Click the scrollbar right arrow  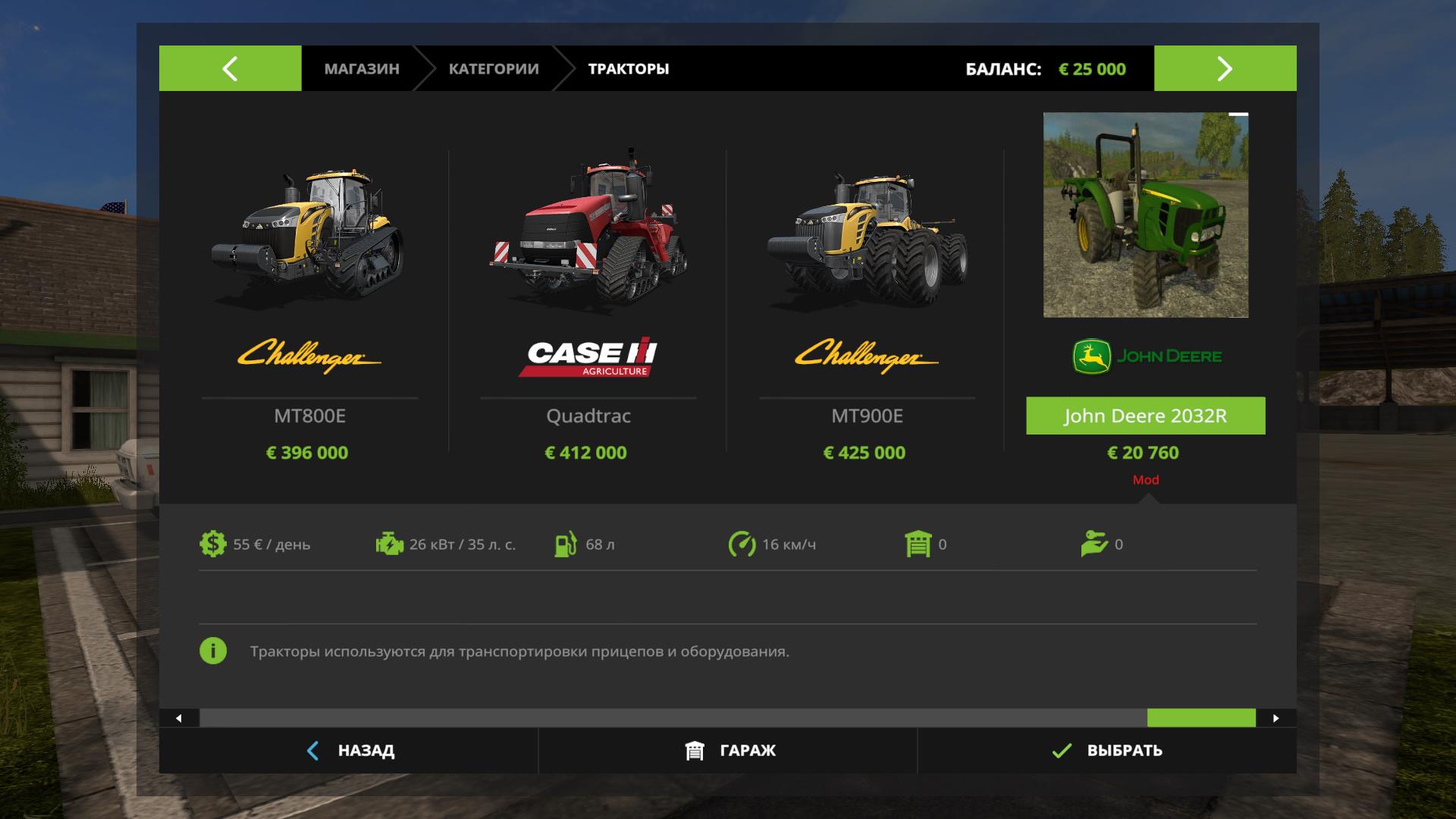click(x=1276, y=718)
